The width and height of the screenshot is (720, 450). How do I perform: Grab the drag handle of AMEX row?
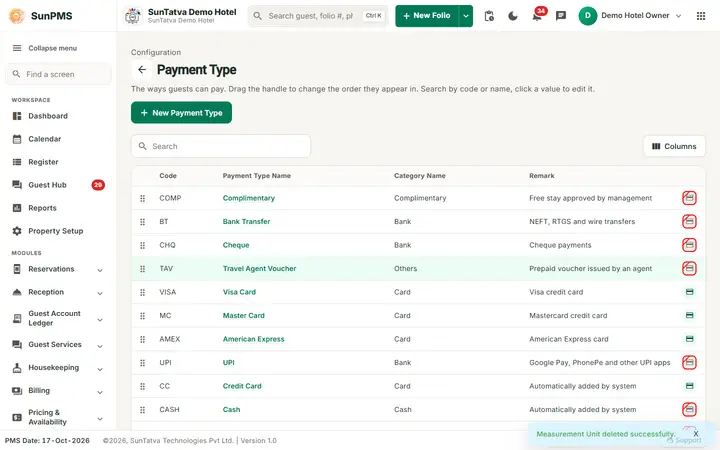[x=142, y=339]
